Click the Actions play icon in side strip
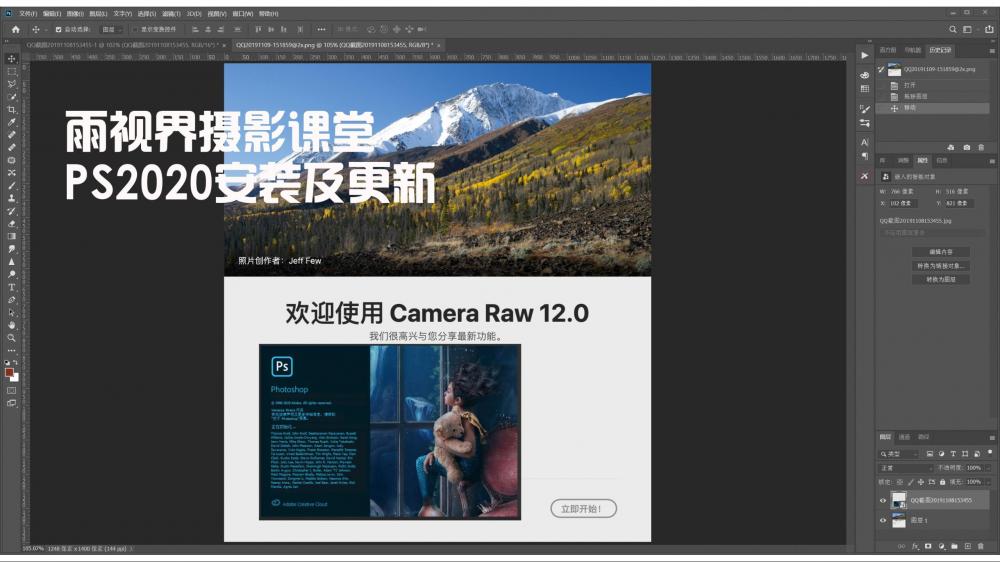The width and height of the screenshot is (1000, 562). pyautogui.click(x=865, y=55)
